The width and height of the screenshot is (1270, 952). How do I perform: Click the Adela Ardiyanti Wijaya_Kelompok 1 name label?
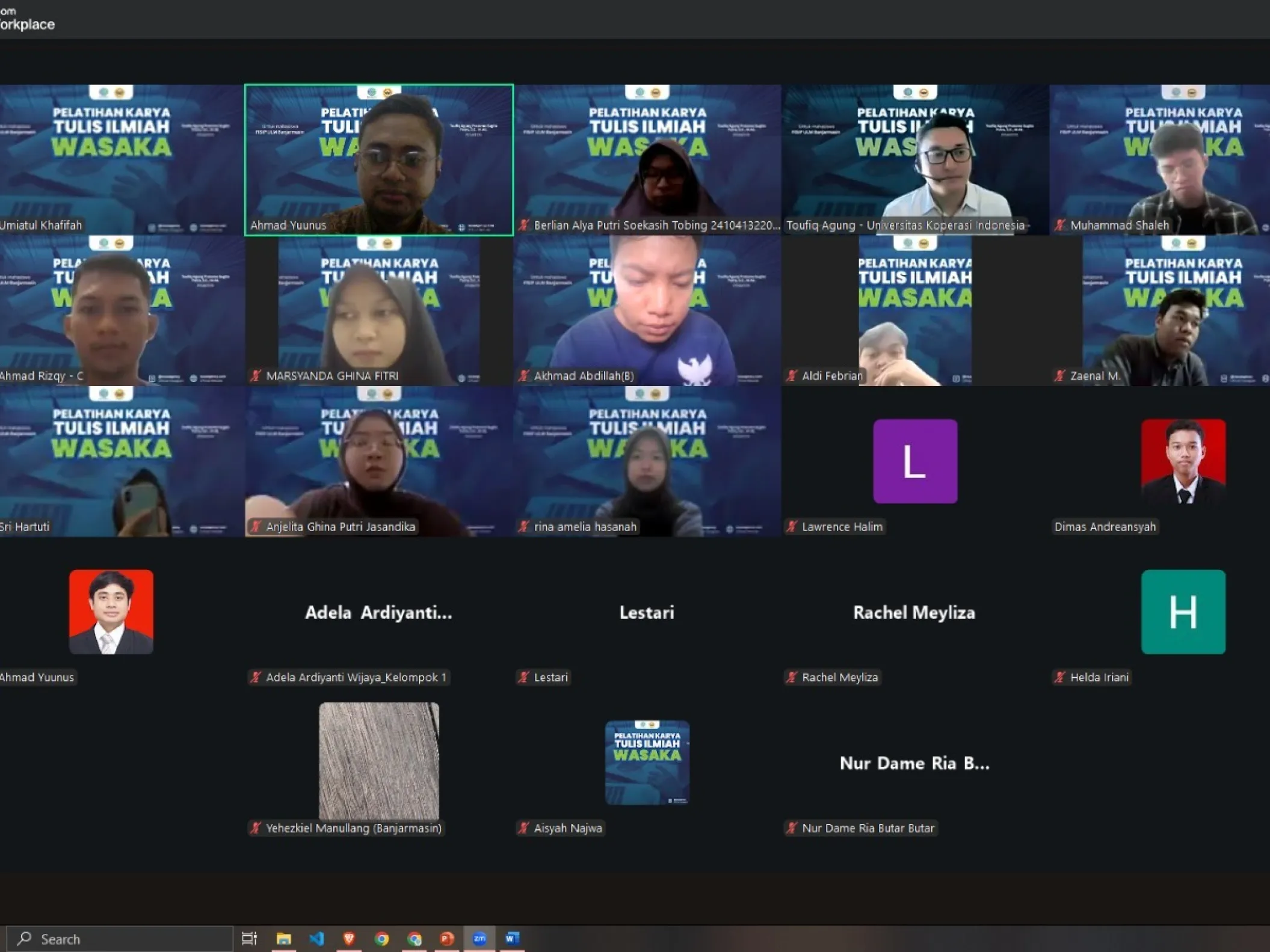[x=356, y=677]
